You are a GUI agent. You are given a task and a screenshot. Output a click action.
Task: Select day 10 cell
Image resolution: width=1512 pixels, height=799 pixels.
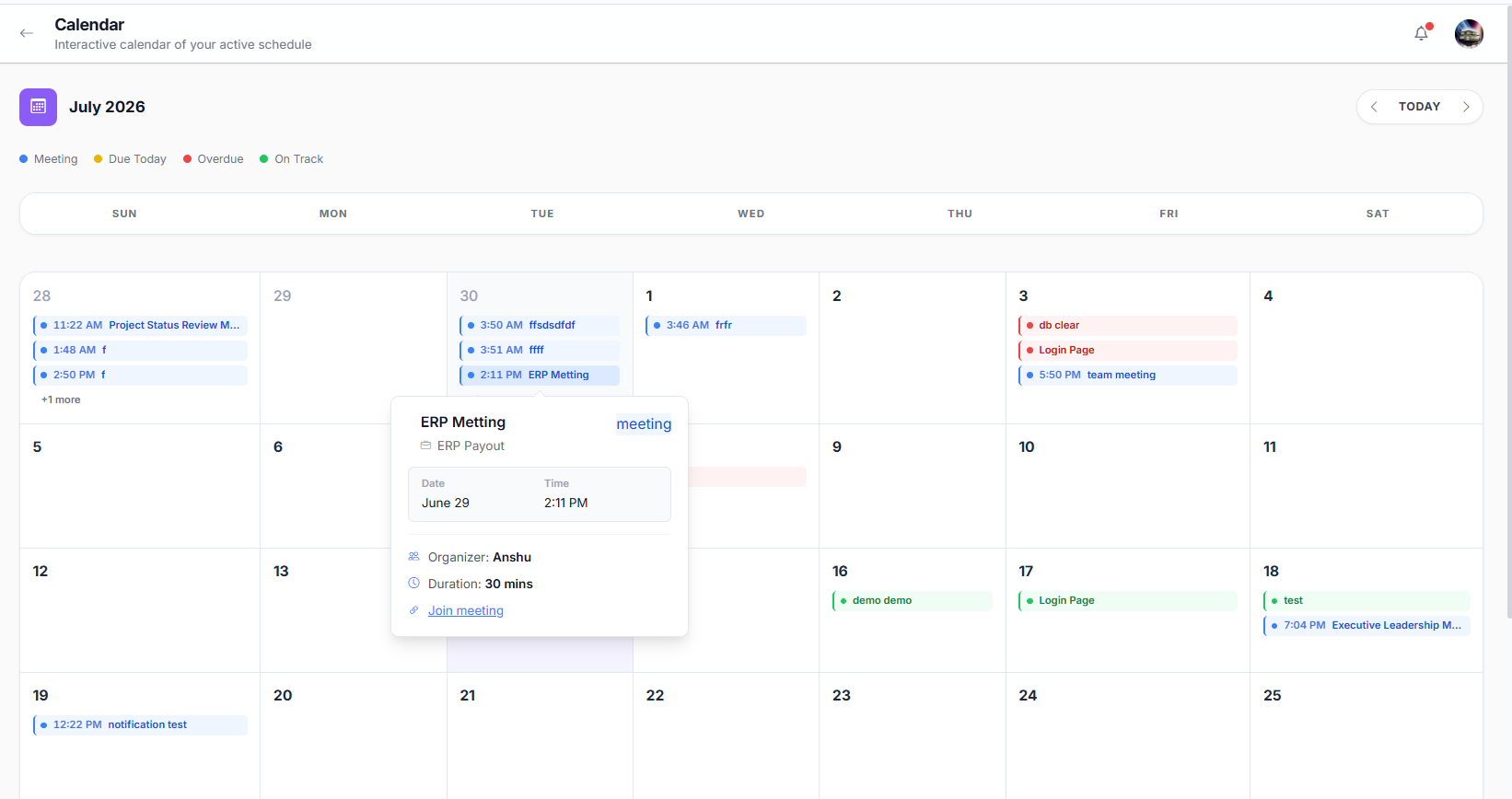point(1127,486)
